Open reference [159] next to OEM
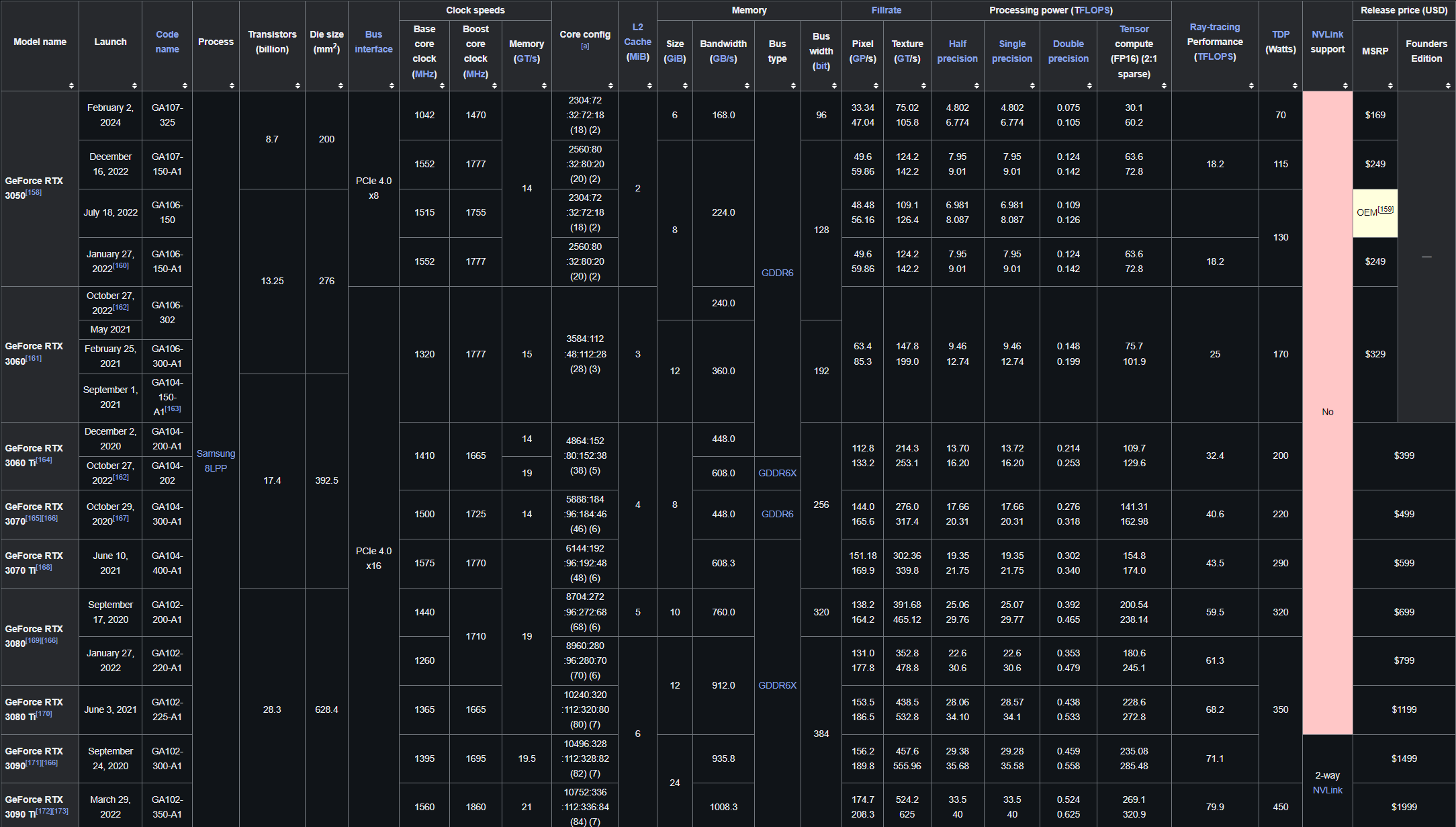The image size is (1456, 827). pos(1385,210)
